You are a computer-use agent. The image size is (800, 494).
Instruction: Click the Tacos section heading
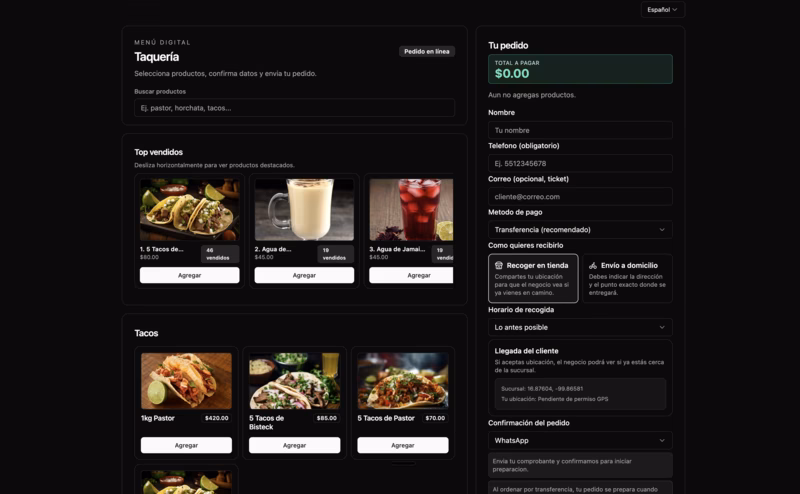146,333
